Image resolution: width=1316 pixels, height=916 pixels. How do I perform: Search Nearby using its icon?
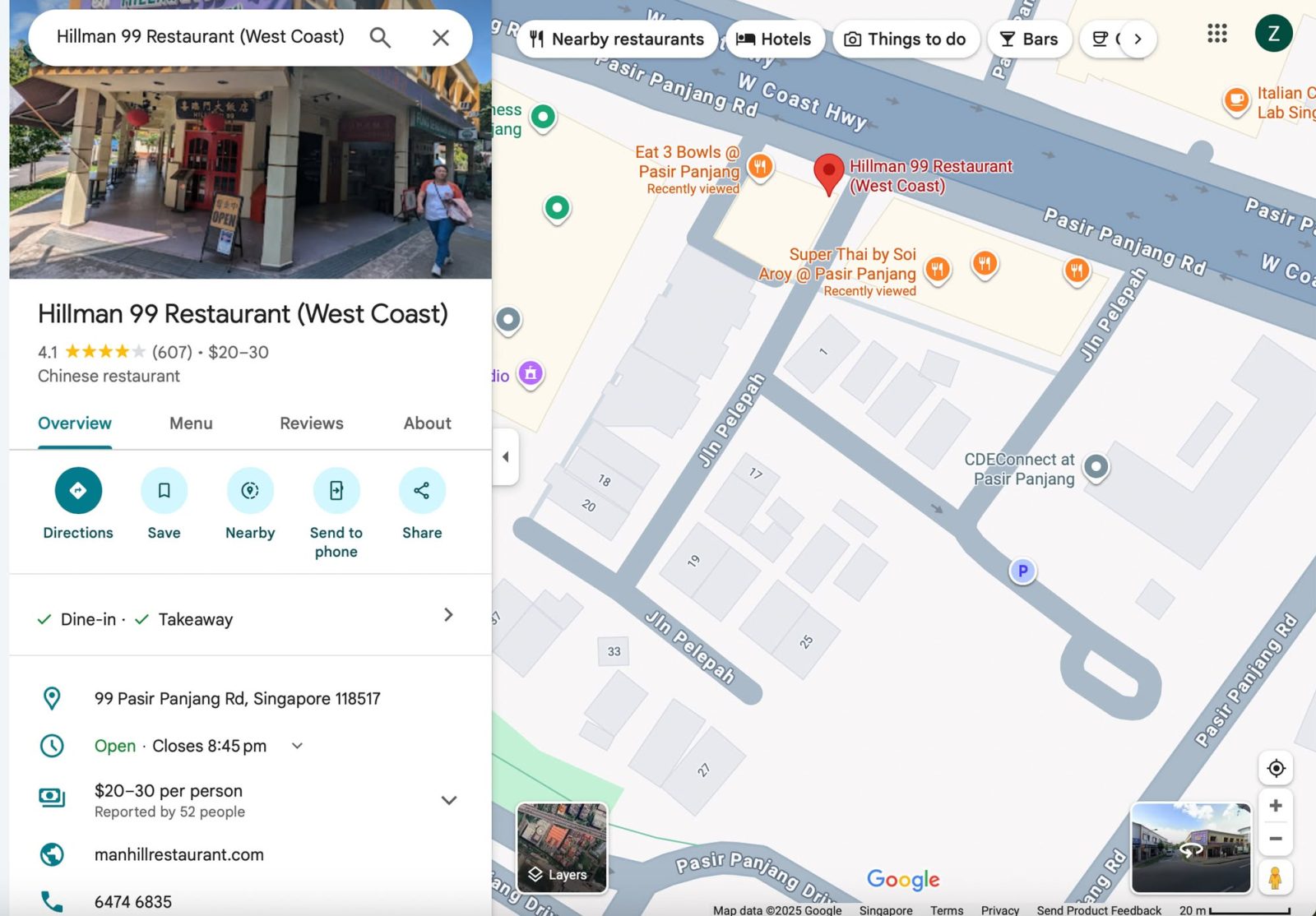coord(250,490)
